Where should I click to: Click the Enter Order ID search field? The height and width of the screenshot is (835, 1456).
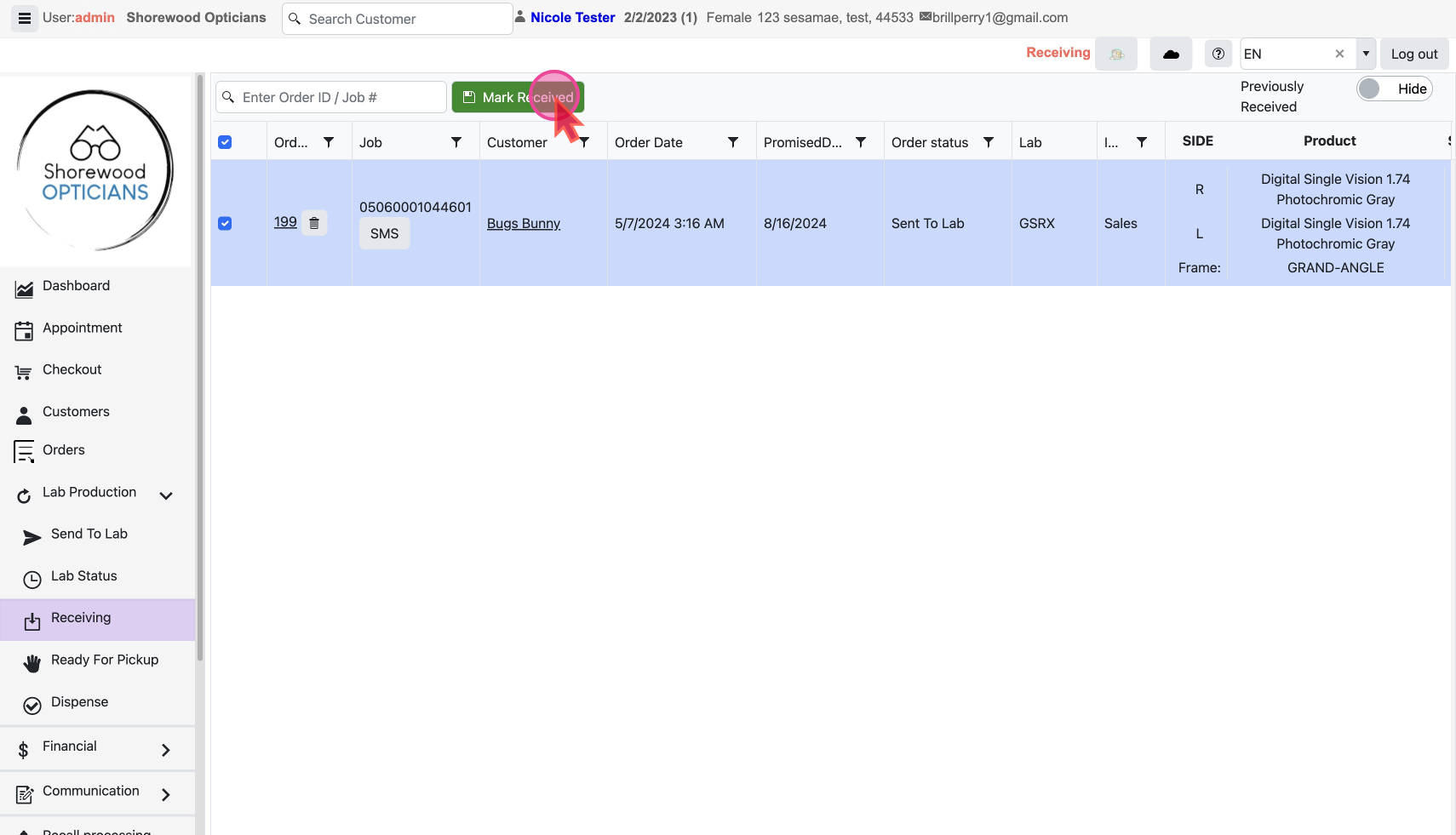pos(338,97)
